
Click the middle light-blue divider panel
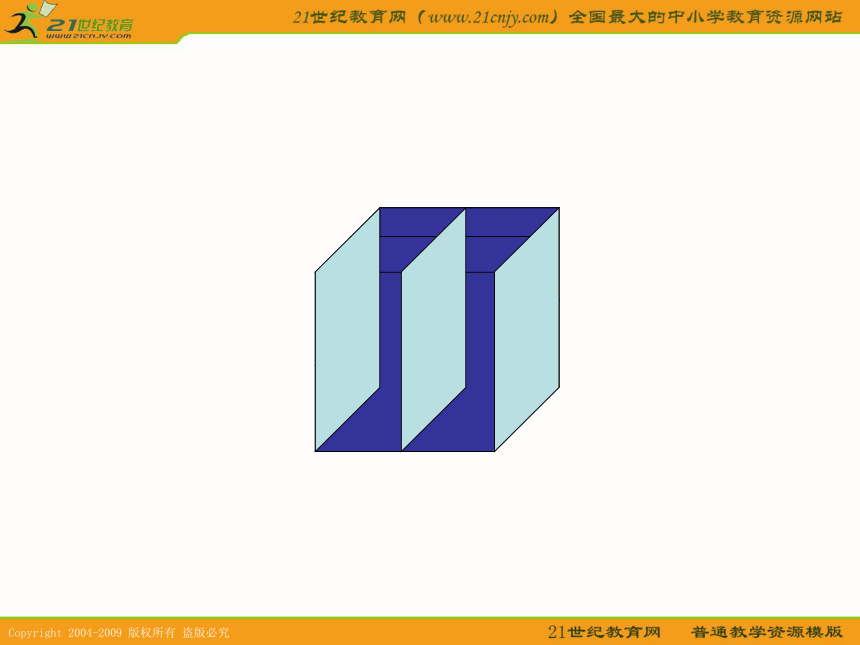click(433, 329)
